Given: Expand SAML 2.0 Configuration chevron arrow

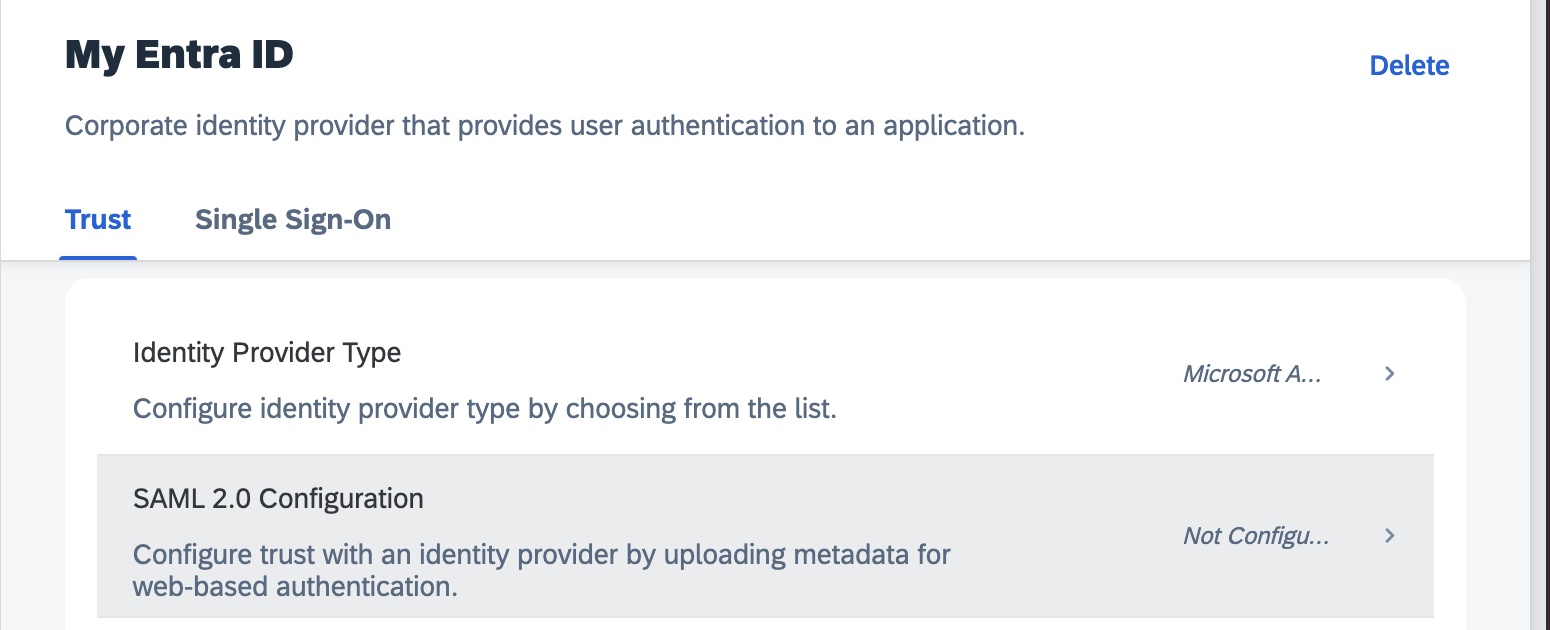Looking at the screenshot, I should click(x=1389, y=536).
